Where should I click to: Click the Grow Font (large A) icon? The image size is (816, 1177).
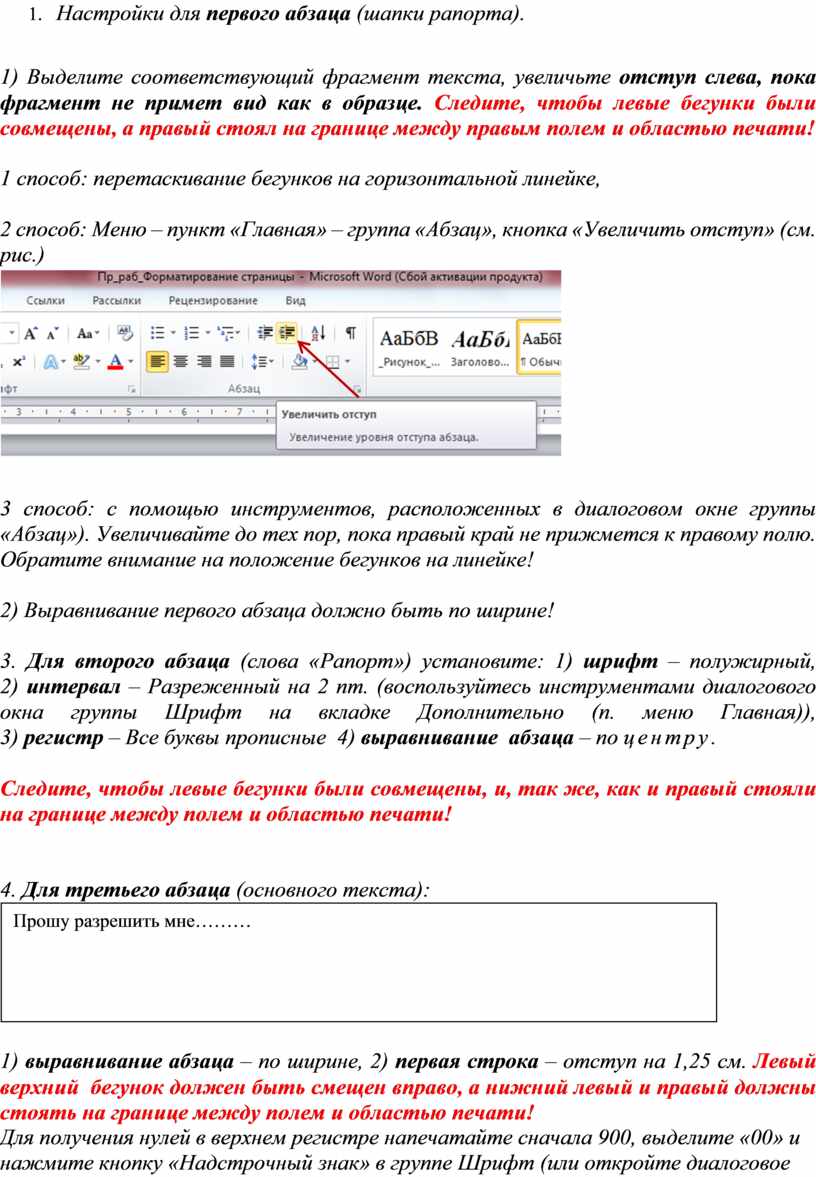click(x=31, y=333)
